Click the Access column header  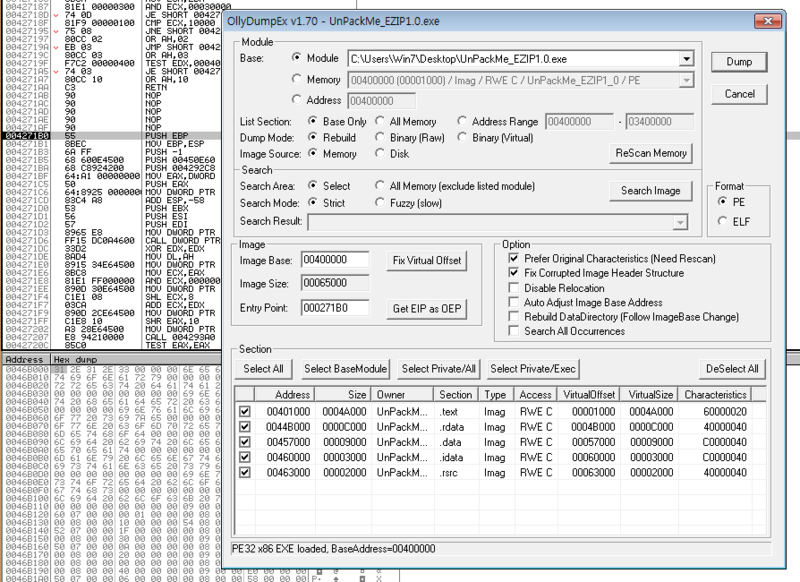536,395
